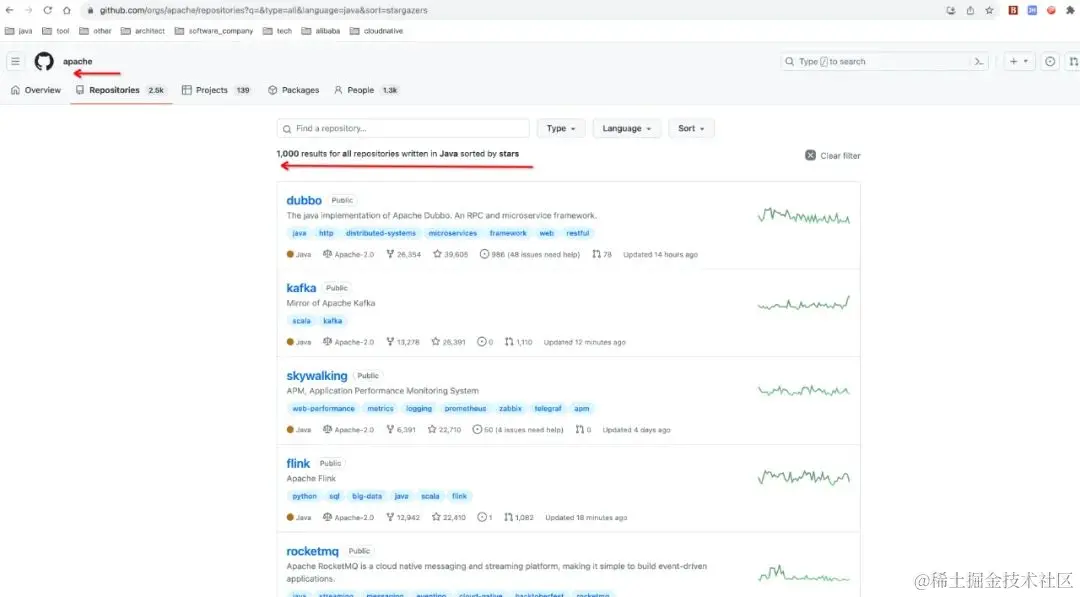1080x597 pixels.
Task: Click the apache organization name link
Action: (78, 61)
